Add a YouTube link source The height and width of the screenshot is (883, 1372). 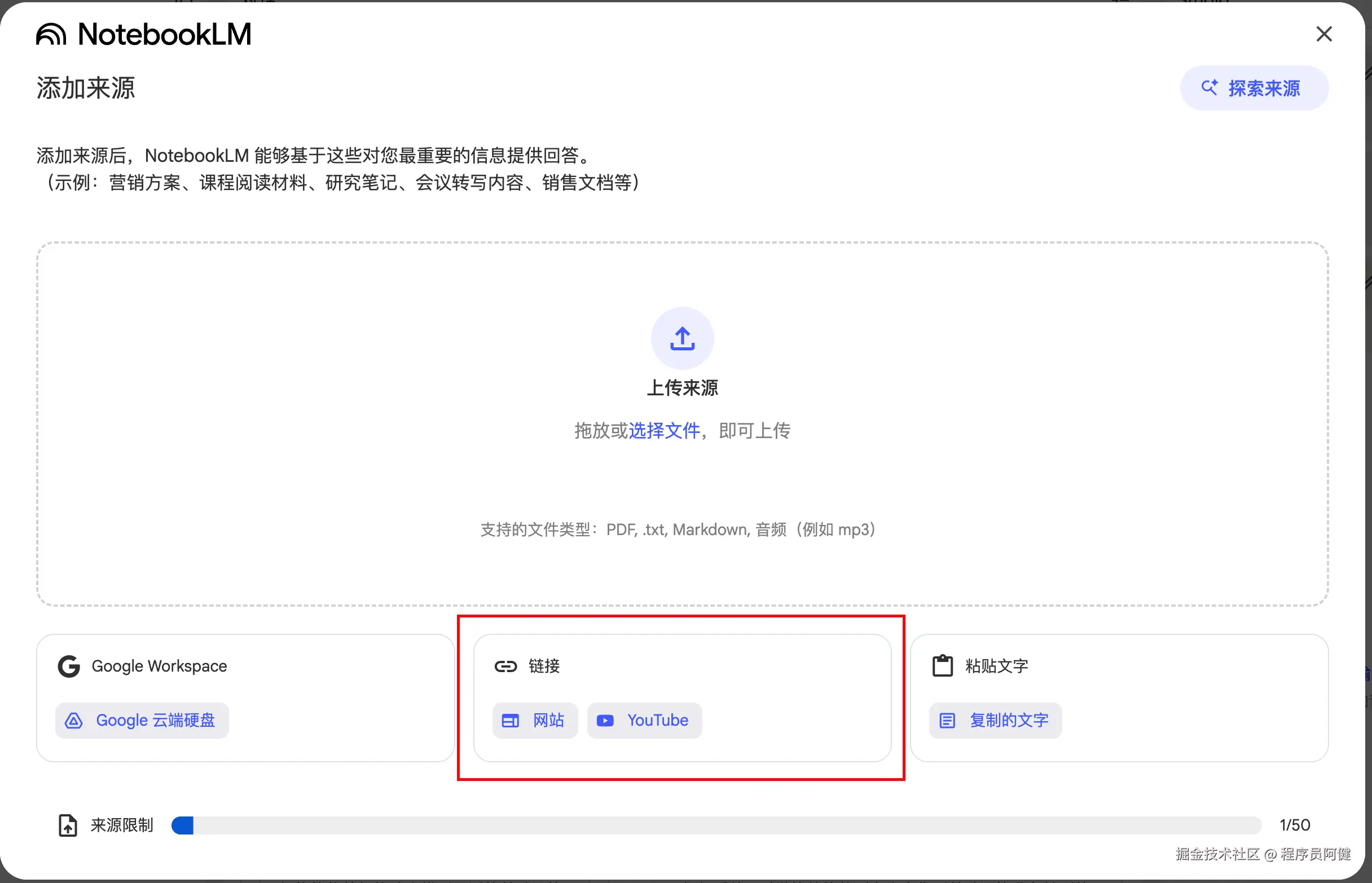coord(644,720)
